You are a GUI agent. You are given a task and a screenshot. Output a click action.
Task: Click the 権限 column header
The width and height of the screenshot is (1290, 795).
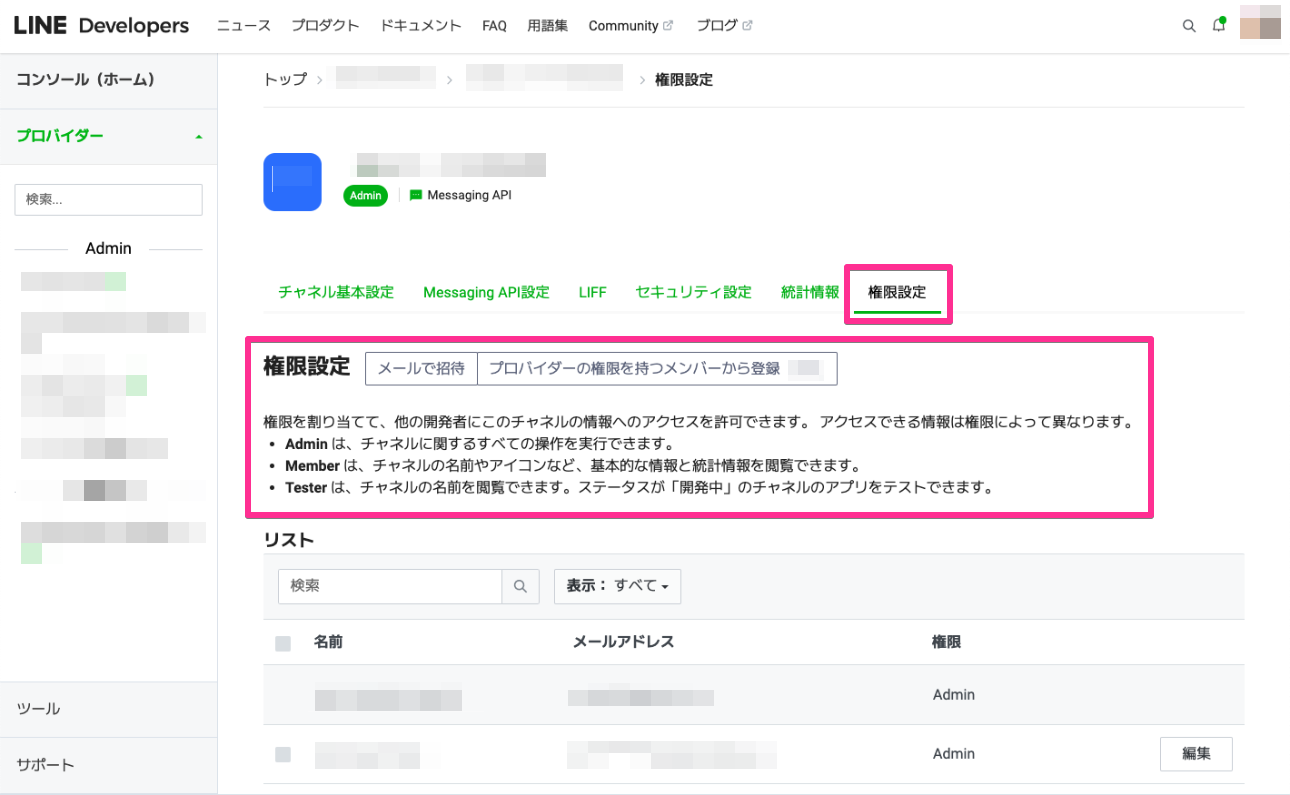[946, 642]
